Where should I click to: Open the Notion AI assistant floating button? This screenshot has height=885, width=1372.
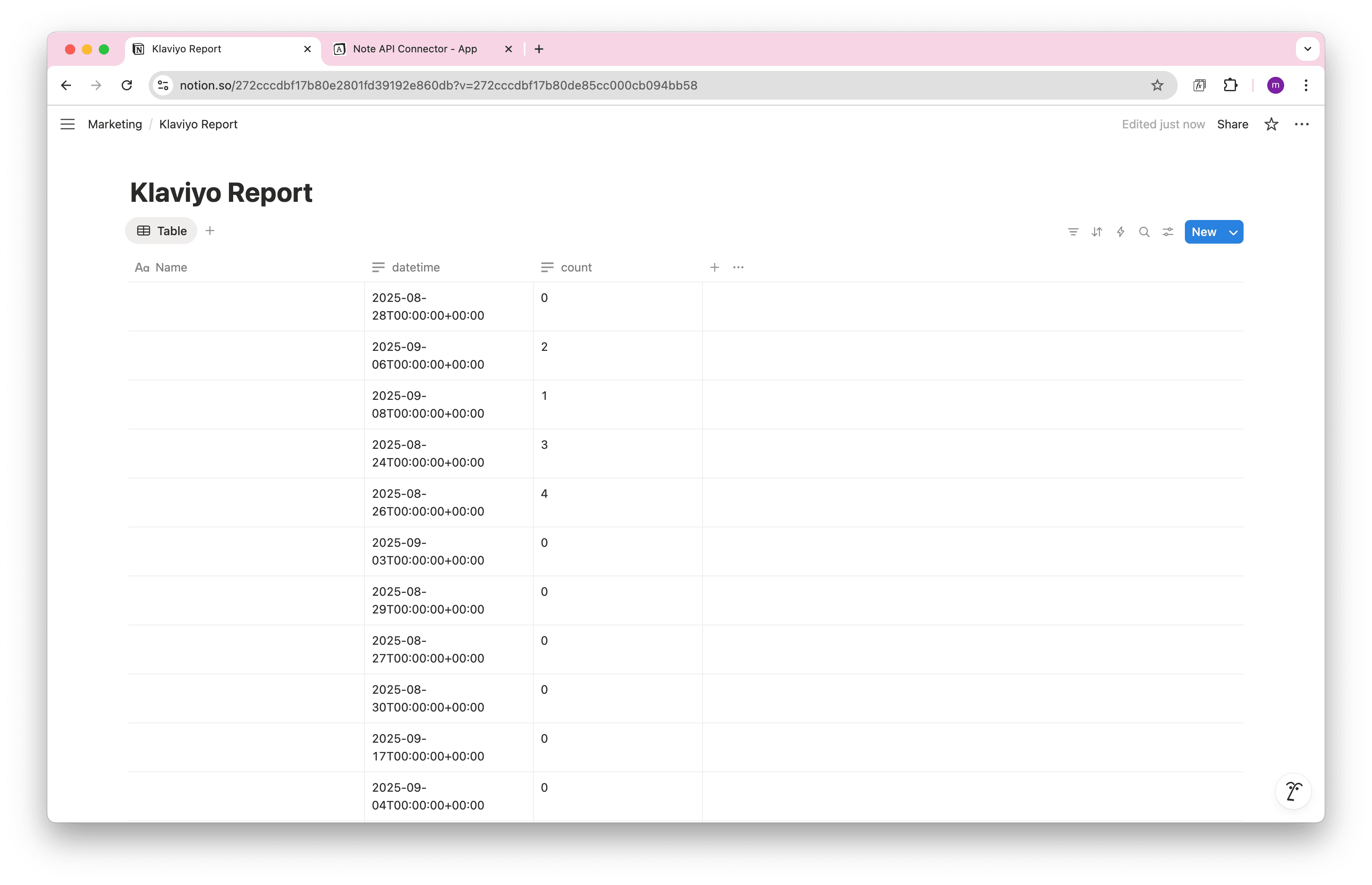1293,791
